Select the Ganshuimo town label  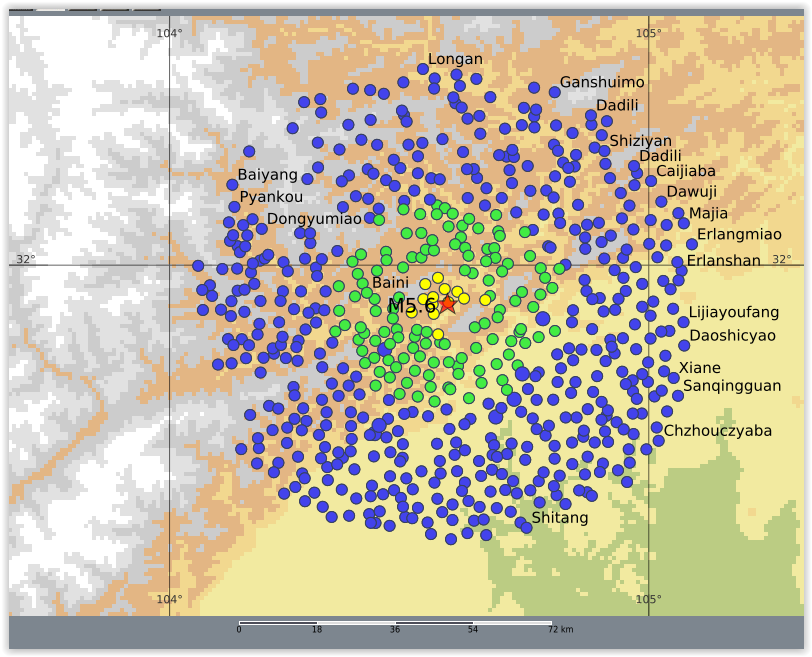click(x=602, y=82)
